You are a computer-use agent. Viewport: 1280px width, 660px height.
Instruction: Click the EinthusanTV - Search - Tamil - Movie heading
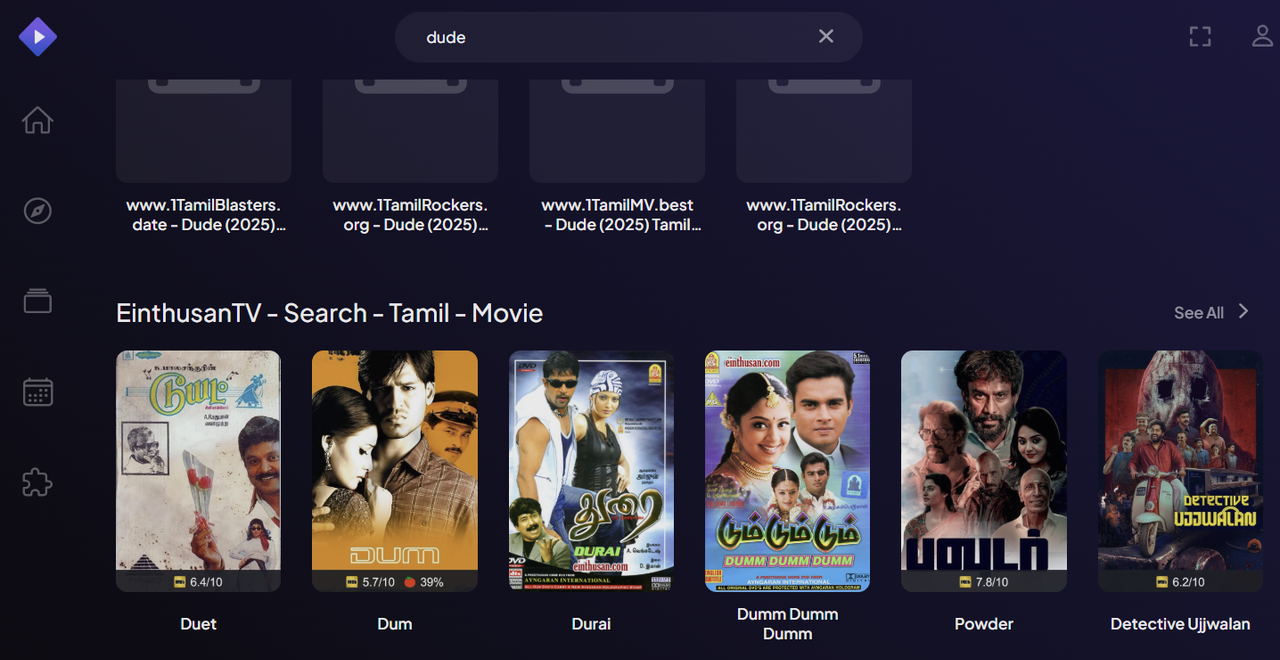coord(329,313)
